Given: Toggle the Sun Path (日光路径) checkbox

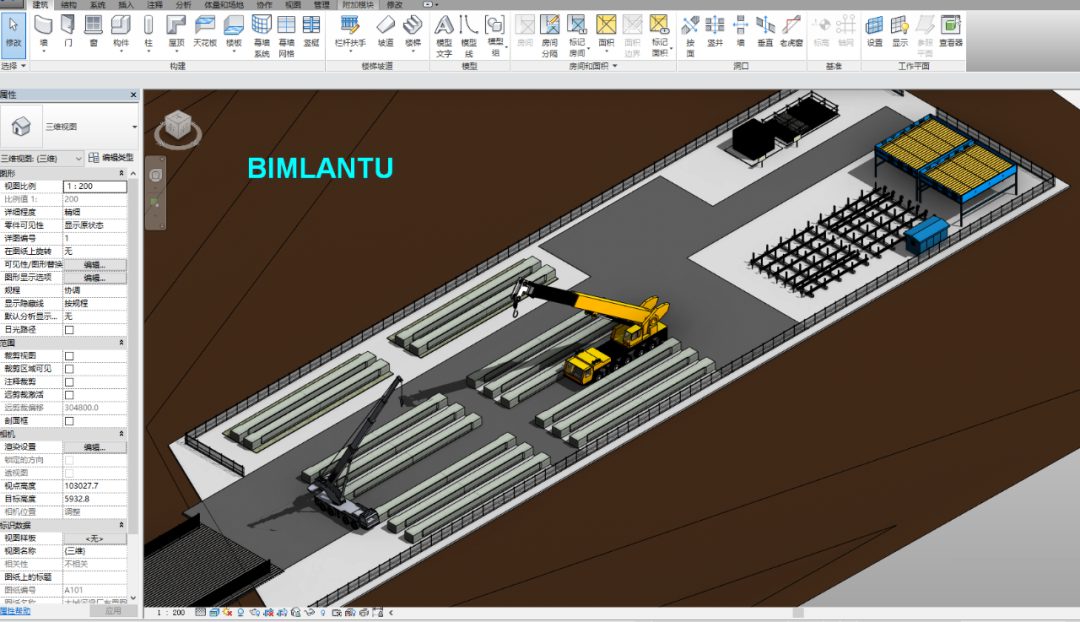Looking at the screenshot, I should point(70,330).
